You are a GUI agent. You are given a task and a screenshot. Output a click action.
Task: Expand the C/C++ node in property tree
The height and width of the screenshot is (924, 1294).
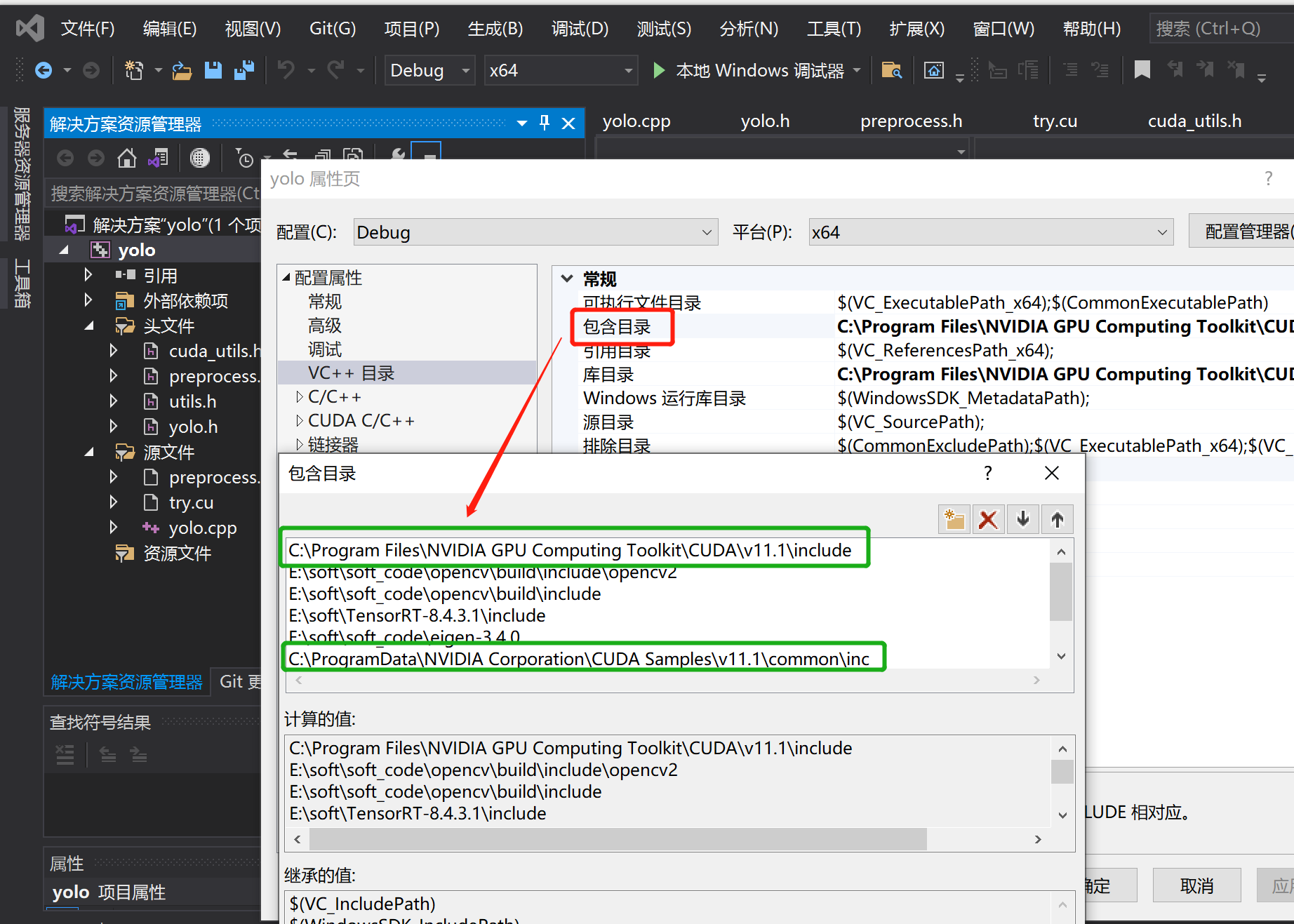pyautogui.click(x=300, y=397)
